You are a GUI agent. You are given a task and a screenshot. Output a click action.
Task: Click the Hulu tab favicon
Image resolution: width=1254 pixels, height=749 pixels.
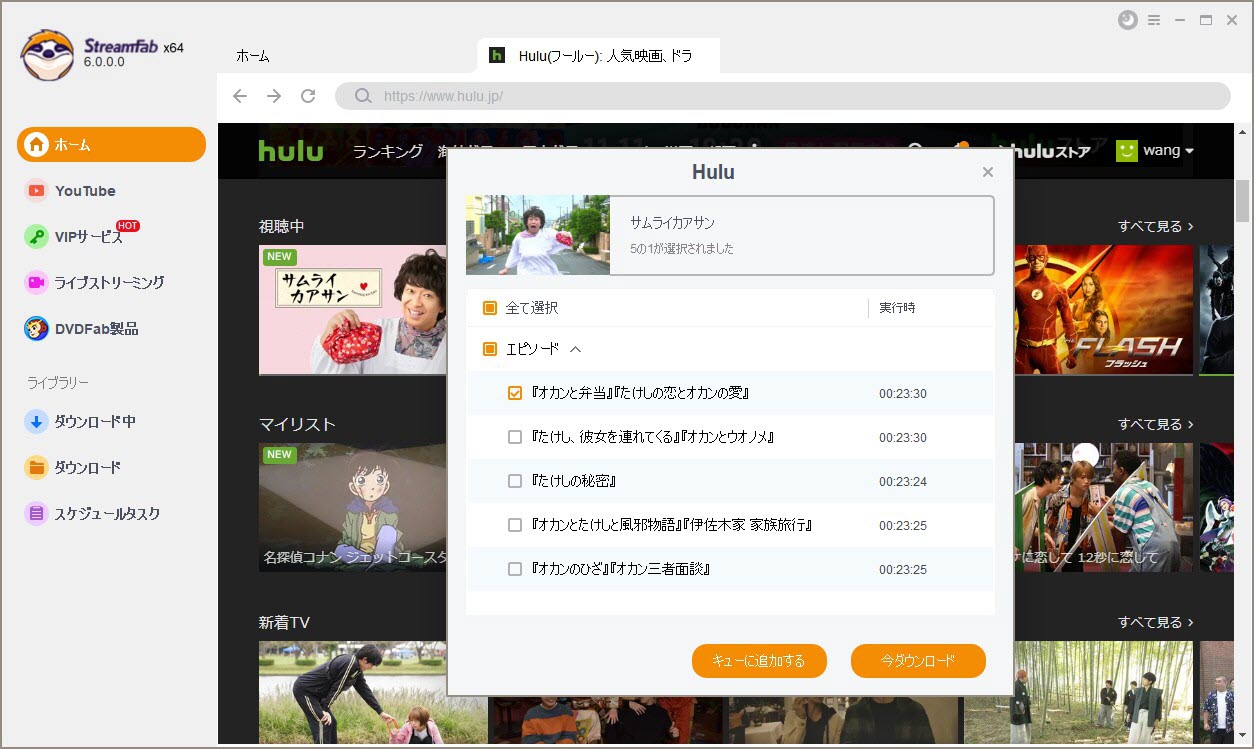point(496,55)
